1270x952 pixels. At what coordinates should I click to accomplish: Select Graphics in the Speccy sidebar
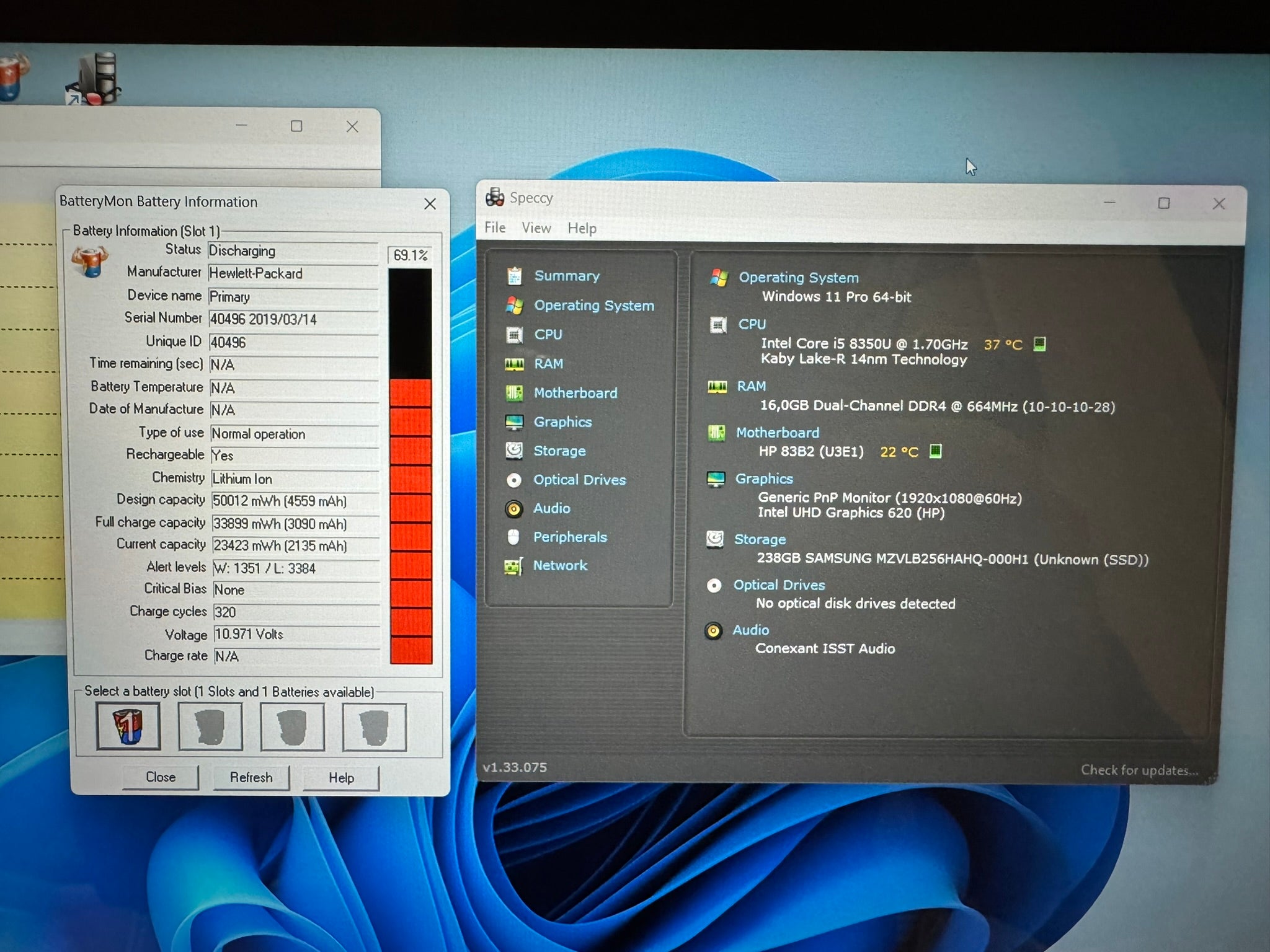(562, 422)
